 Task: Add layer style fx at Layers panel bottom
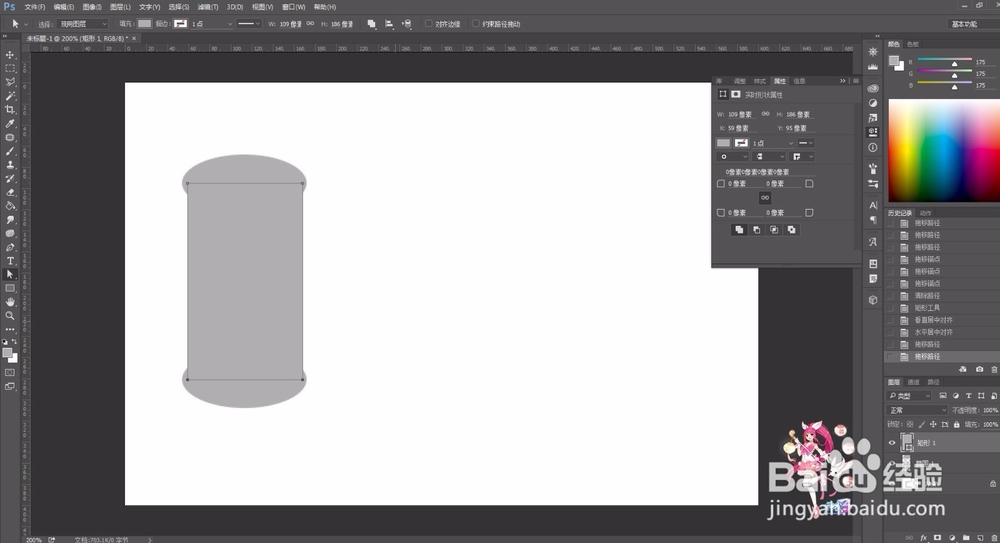[x=923, y=538]
